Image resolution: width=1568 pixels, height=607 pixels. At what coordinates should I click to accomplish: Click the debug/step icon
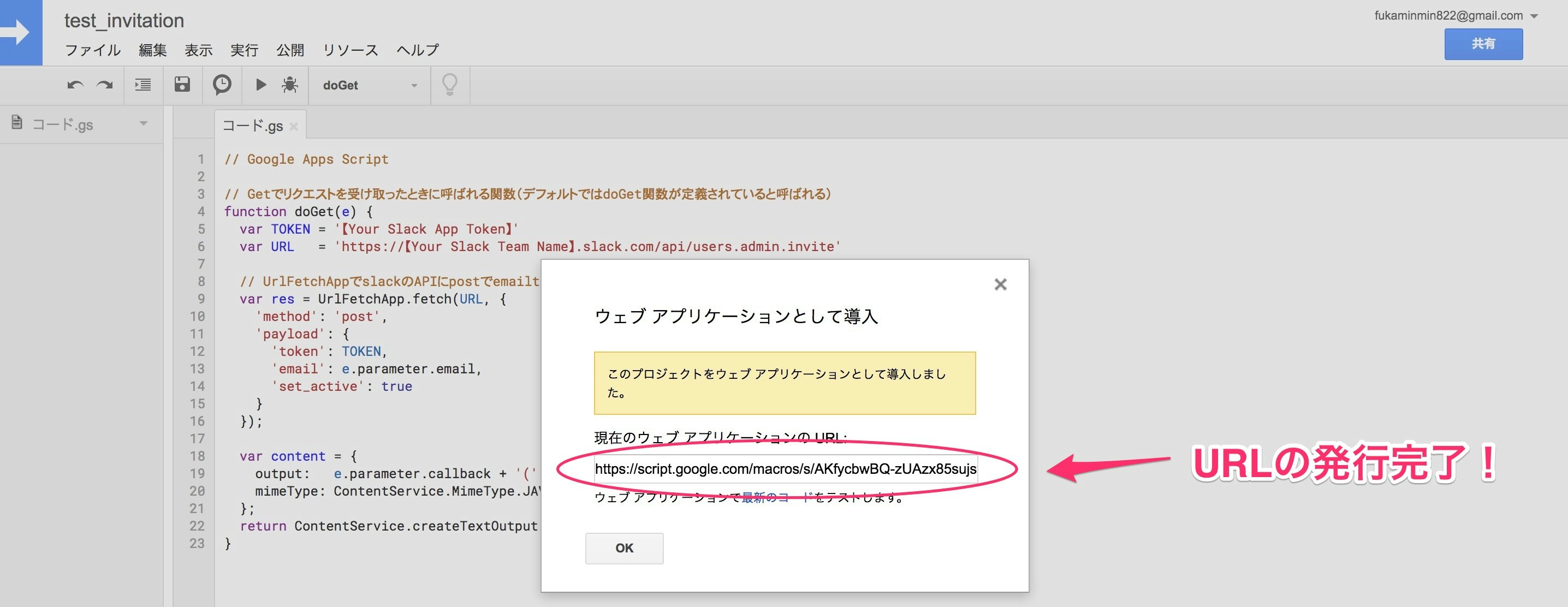291,85
